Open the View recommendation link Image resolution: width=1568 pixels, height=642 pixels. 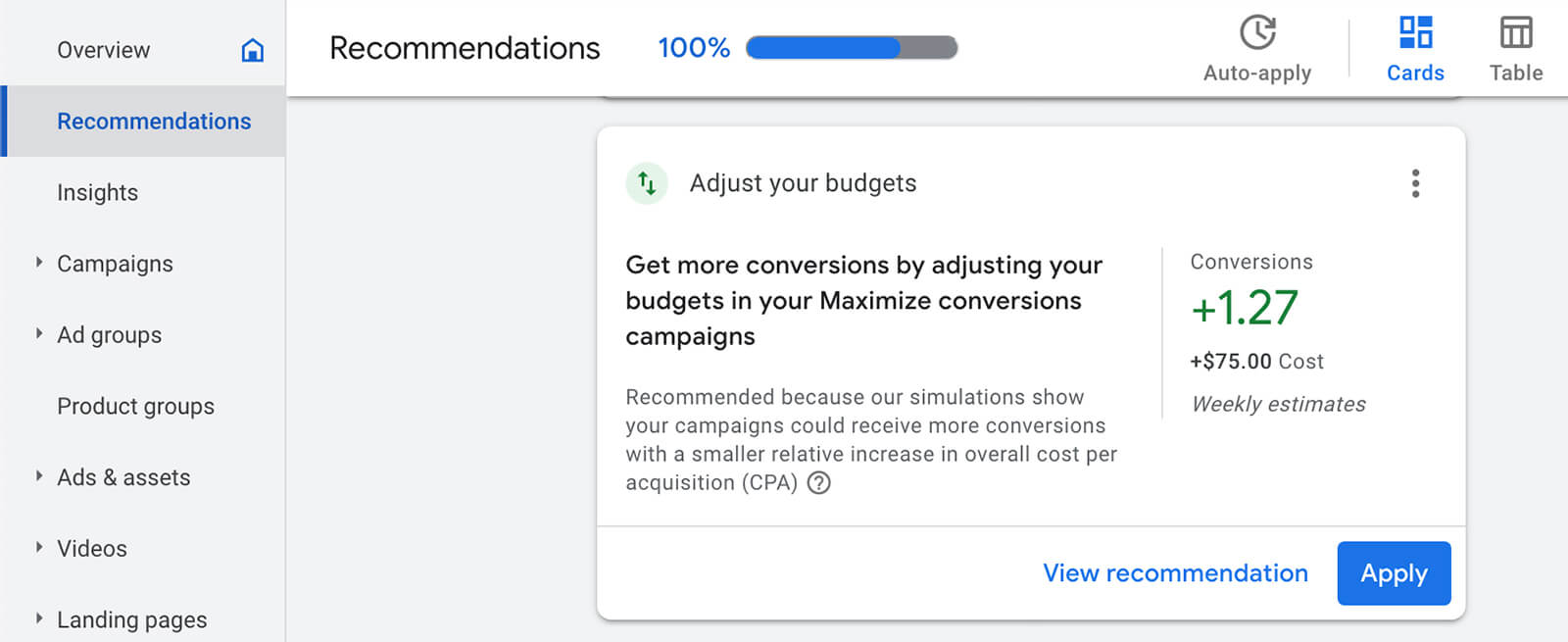click(x=1174, y=573)
